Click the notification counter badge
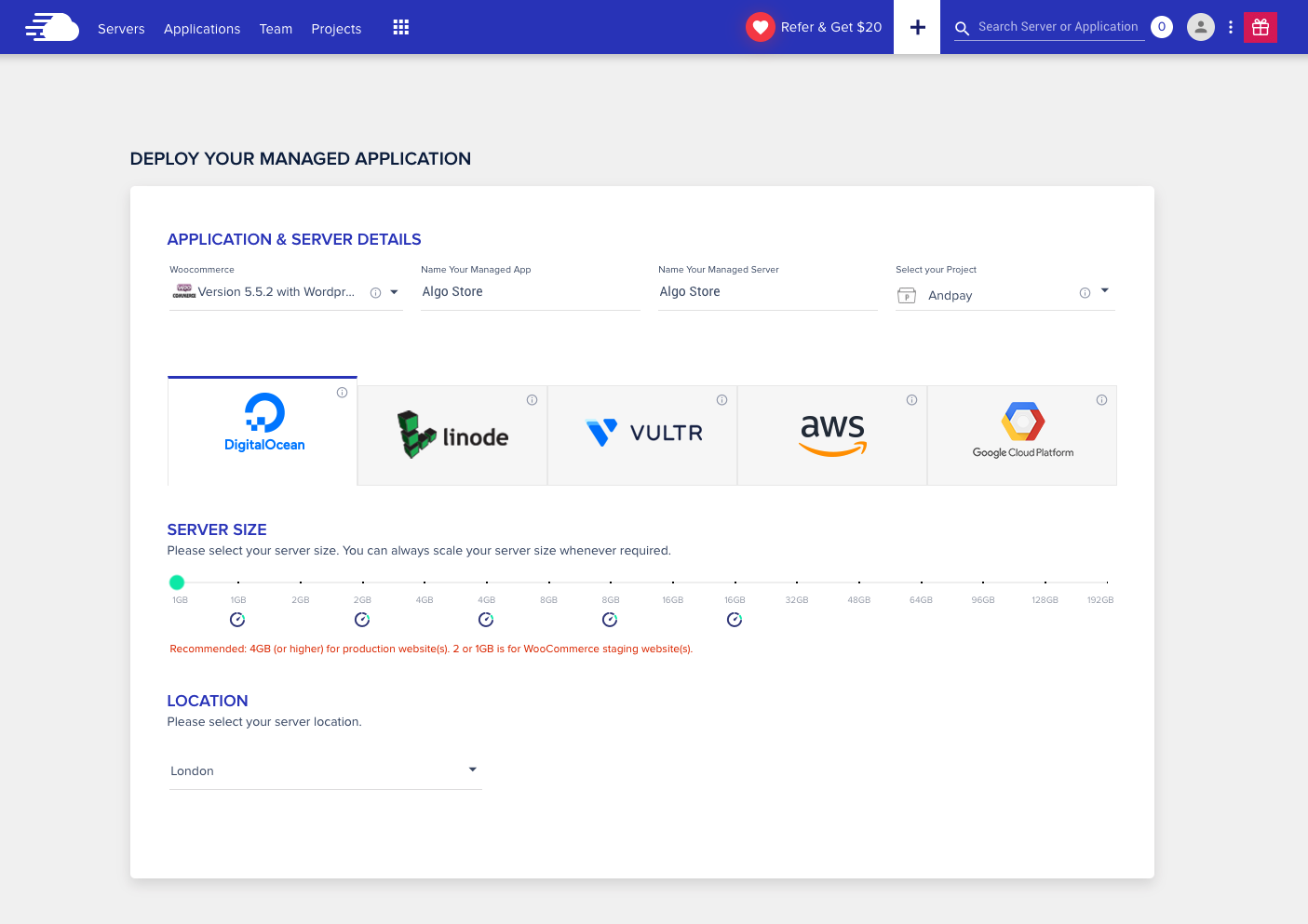1308x924 pixels. click(x=1161, y=27)
